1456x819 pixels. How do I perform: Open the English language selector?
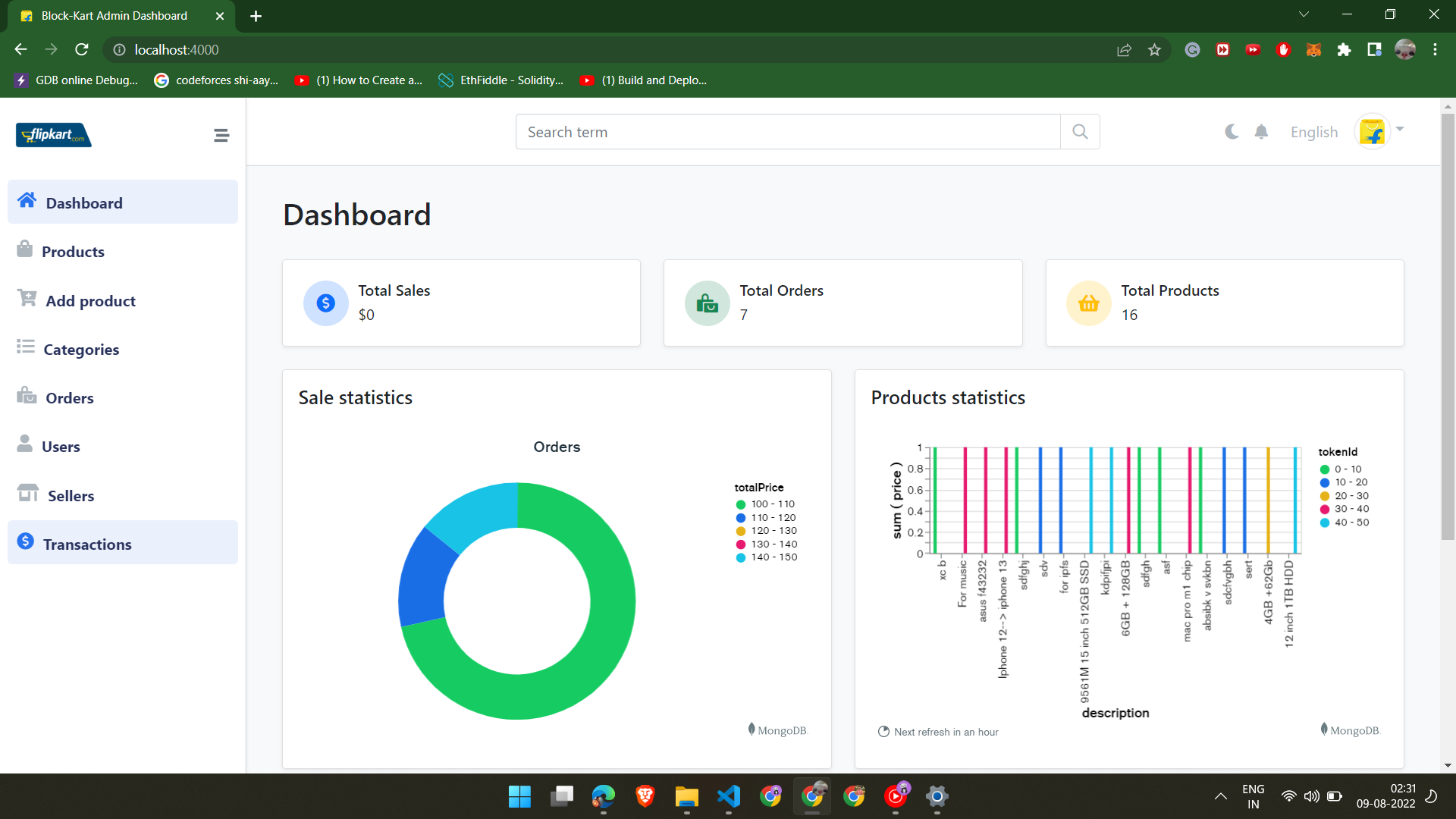coord(1314,132)
